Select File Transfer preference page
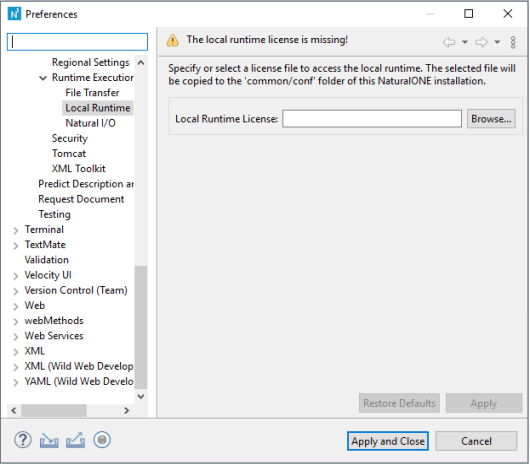This screenshot has height=465, width=530. 92,93
